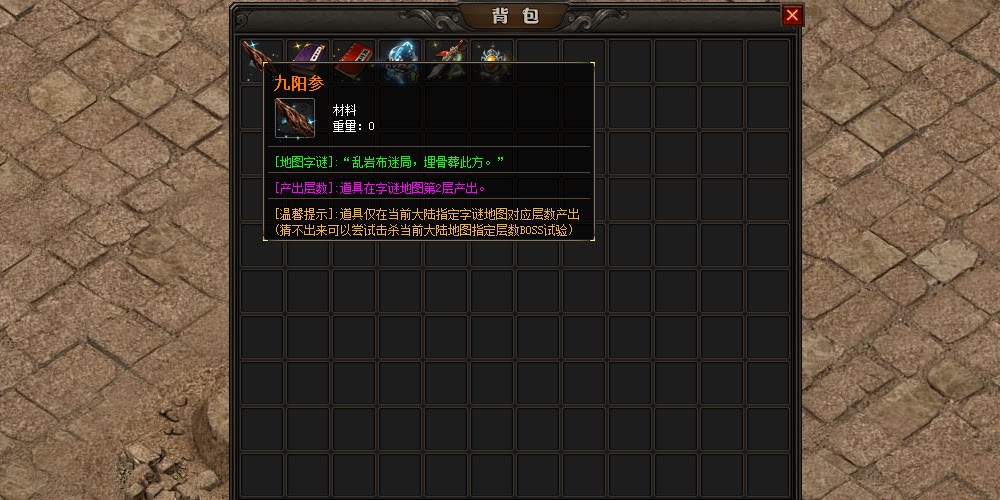Click the 地图字谜 riddle hint text
1000x500 pixels.
389,161
